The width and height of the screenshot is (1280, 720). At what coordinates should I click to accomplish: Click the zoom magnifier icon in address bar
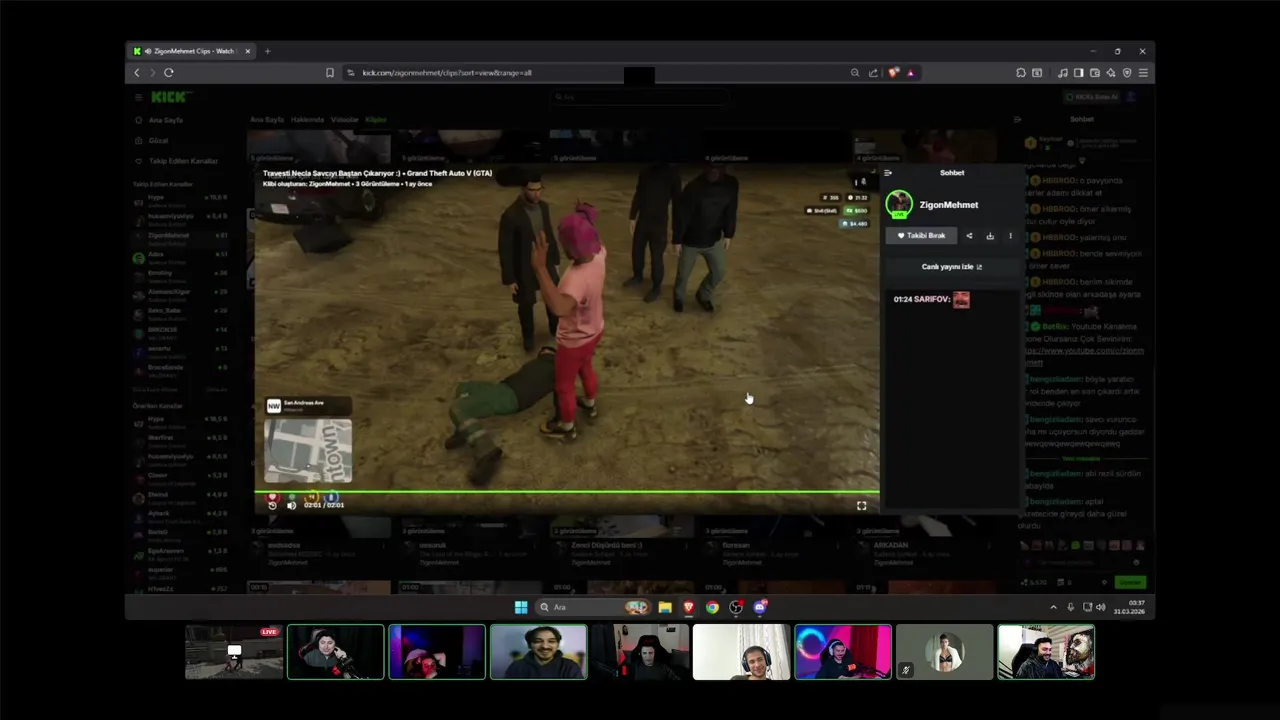[x=855, y=73]
